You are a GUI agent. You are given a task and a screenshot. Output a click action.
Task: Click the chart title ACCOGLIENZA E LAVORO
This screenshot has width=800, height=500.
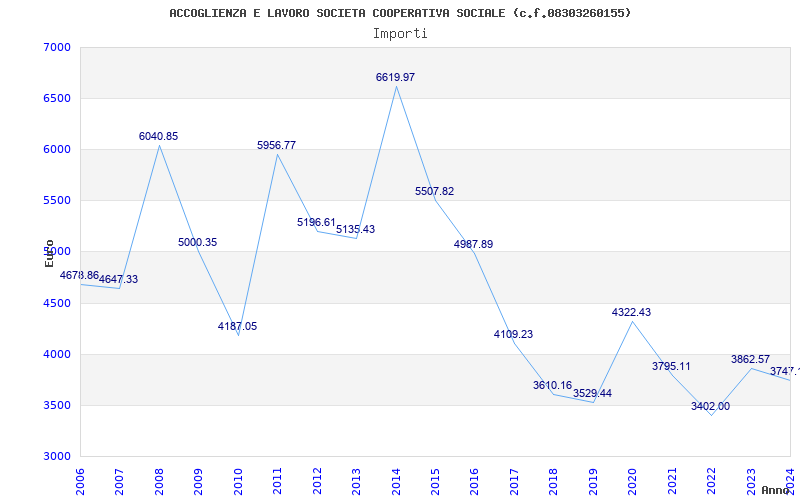(400, 13)
